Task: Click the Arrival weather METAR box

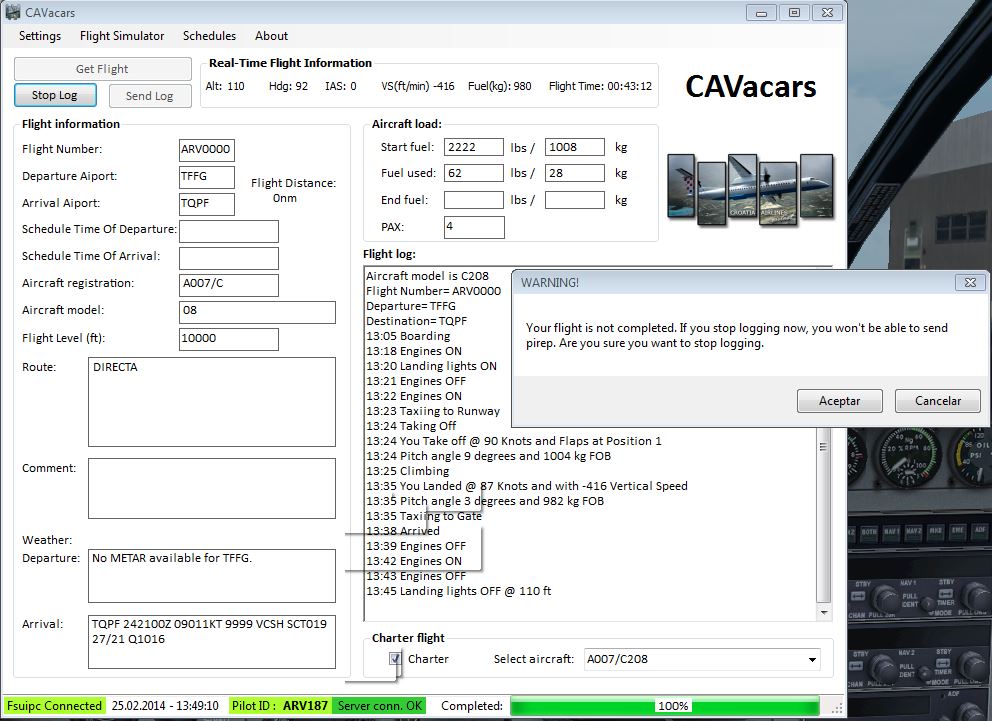Action: click(x=212, y=641)
